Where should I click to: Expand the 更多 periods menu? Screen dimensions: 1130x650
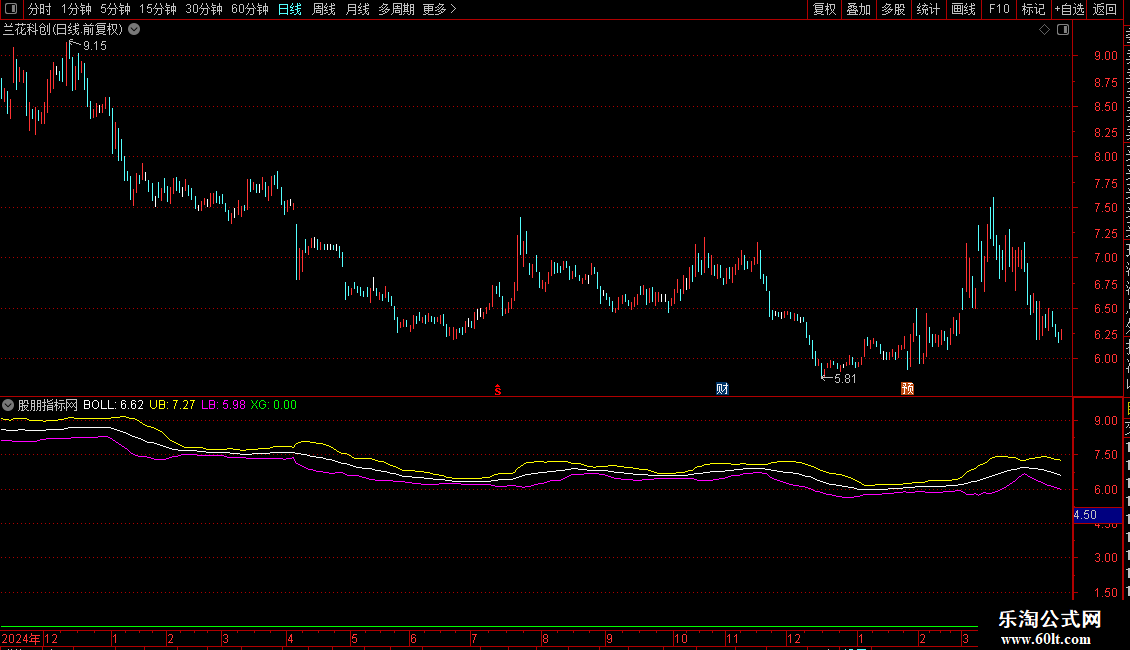440,9
